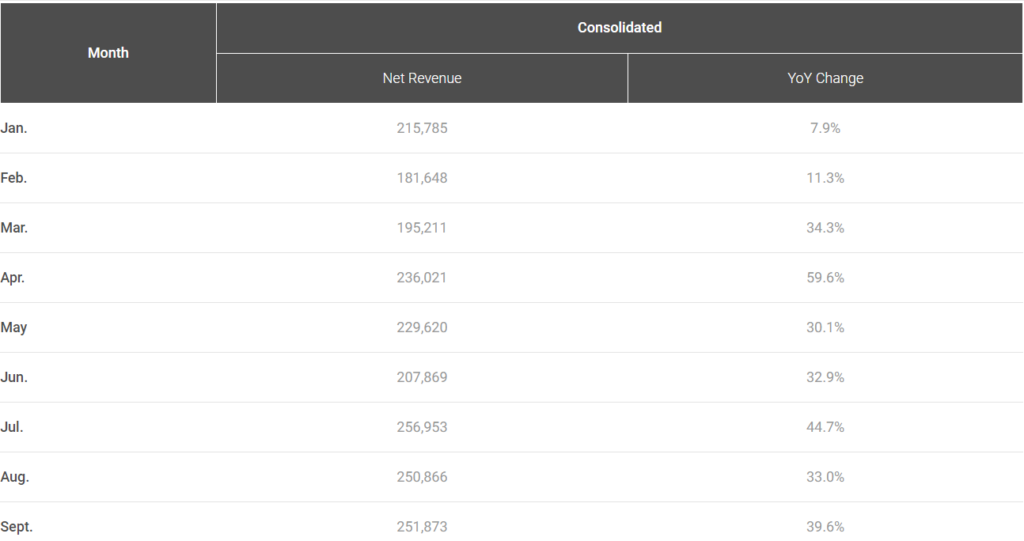Click February net revenue 181,648

point(422,178)
